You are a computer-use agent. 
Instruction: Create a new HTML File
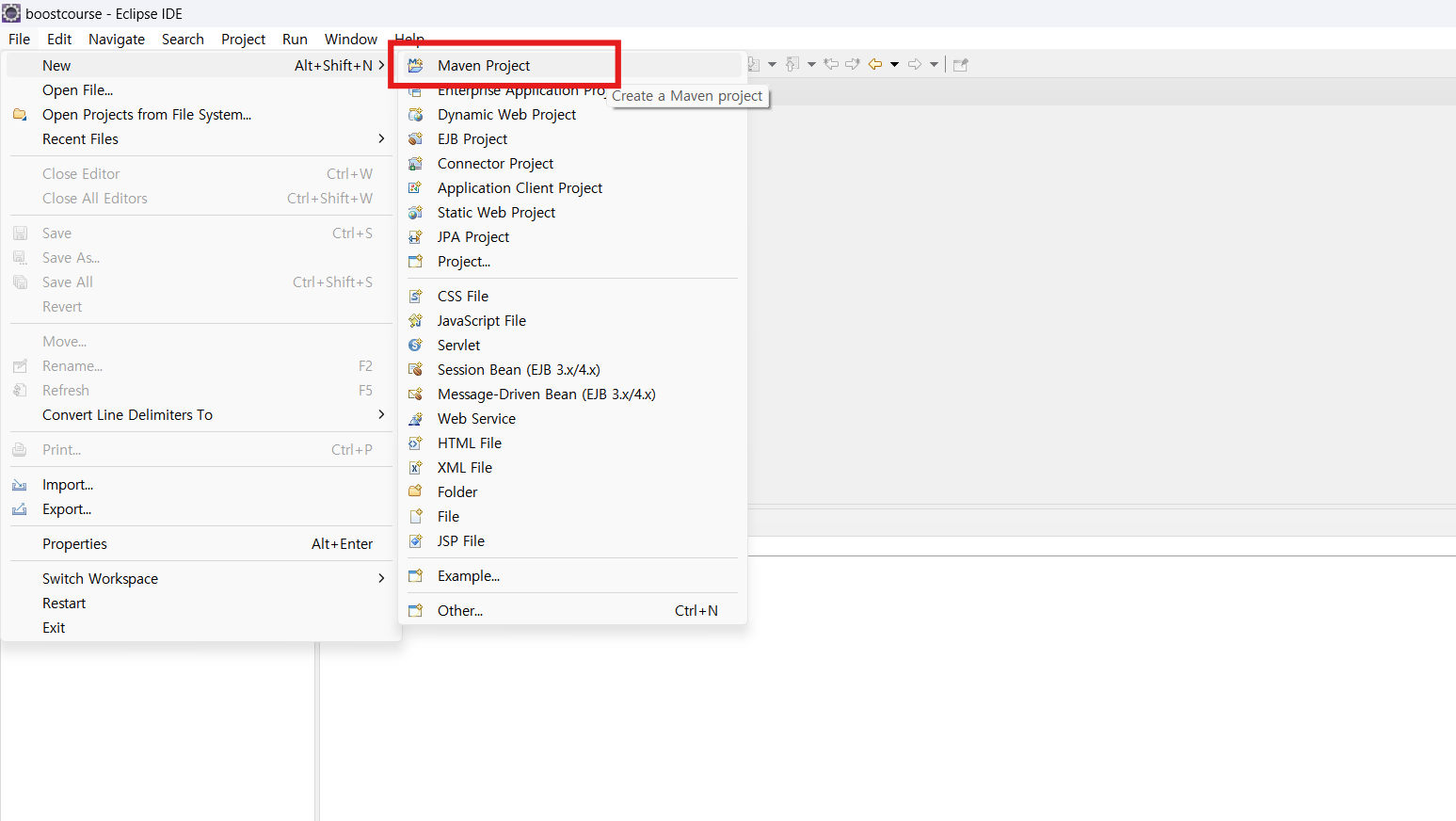click(572, 443)
